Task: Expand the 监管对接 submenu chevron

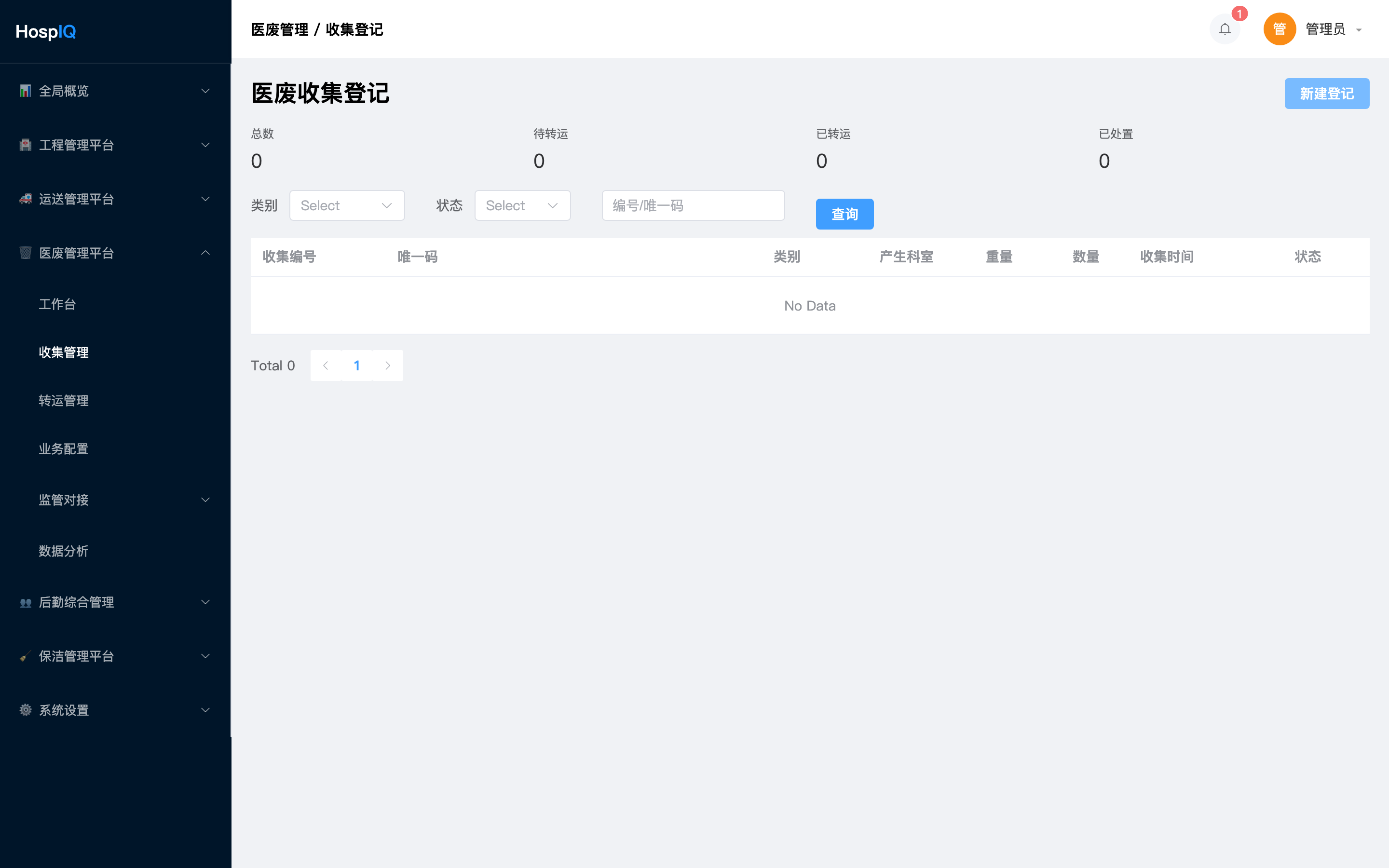Action: click(205, 500)
